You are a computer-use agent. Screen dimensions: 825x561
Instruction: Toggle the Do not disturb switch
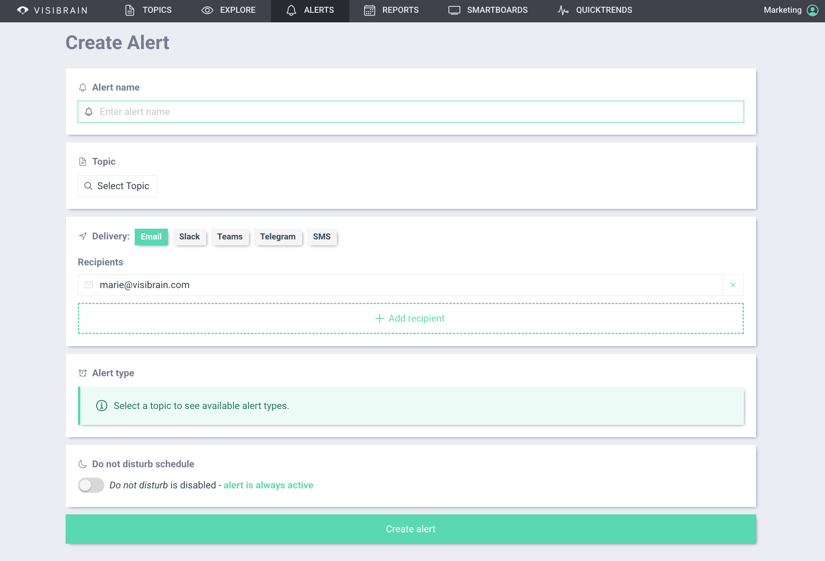coord(91,485)
